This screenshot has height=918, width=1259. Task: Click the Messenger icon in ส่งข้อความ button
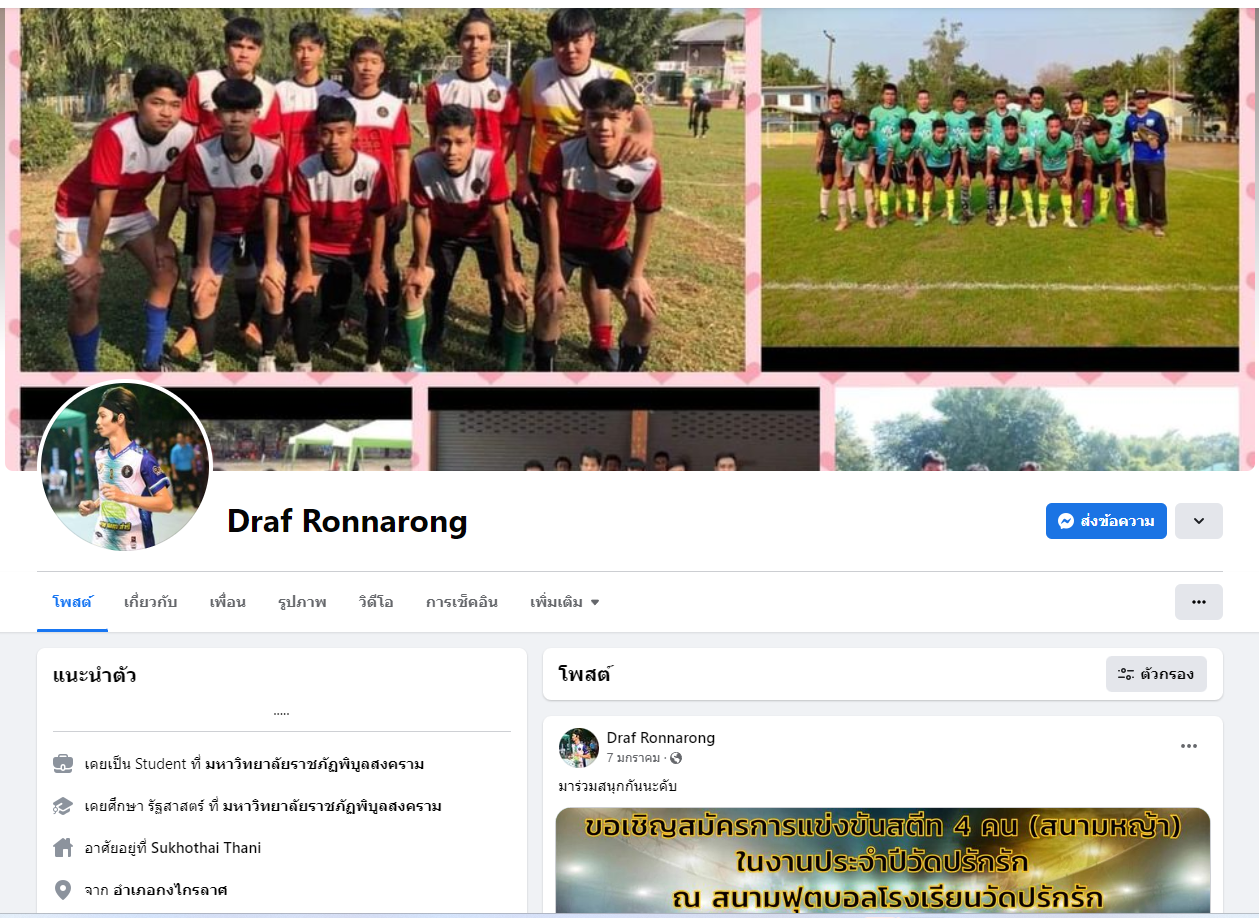pos(1066,521)
